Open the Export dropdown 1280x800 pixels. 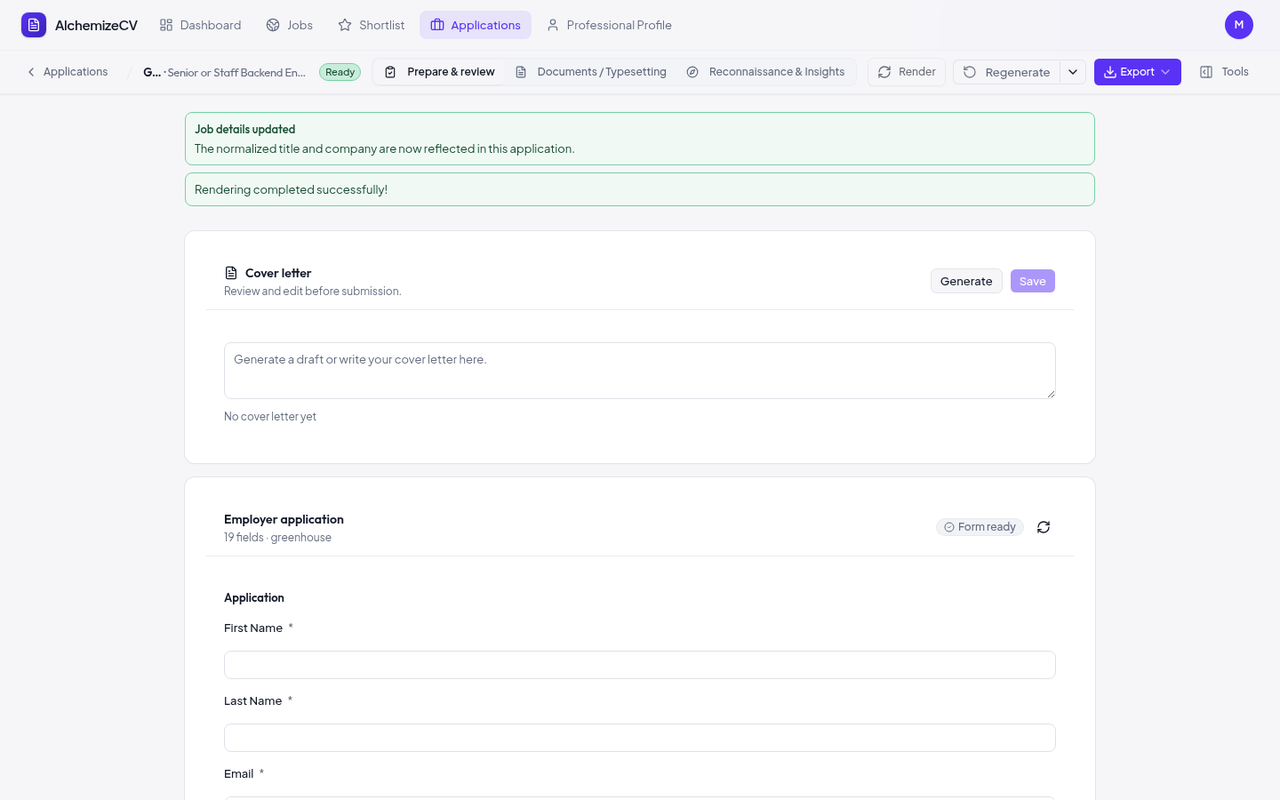tap(1137, 72)
